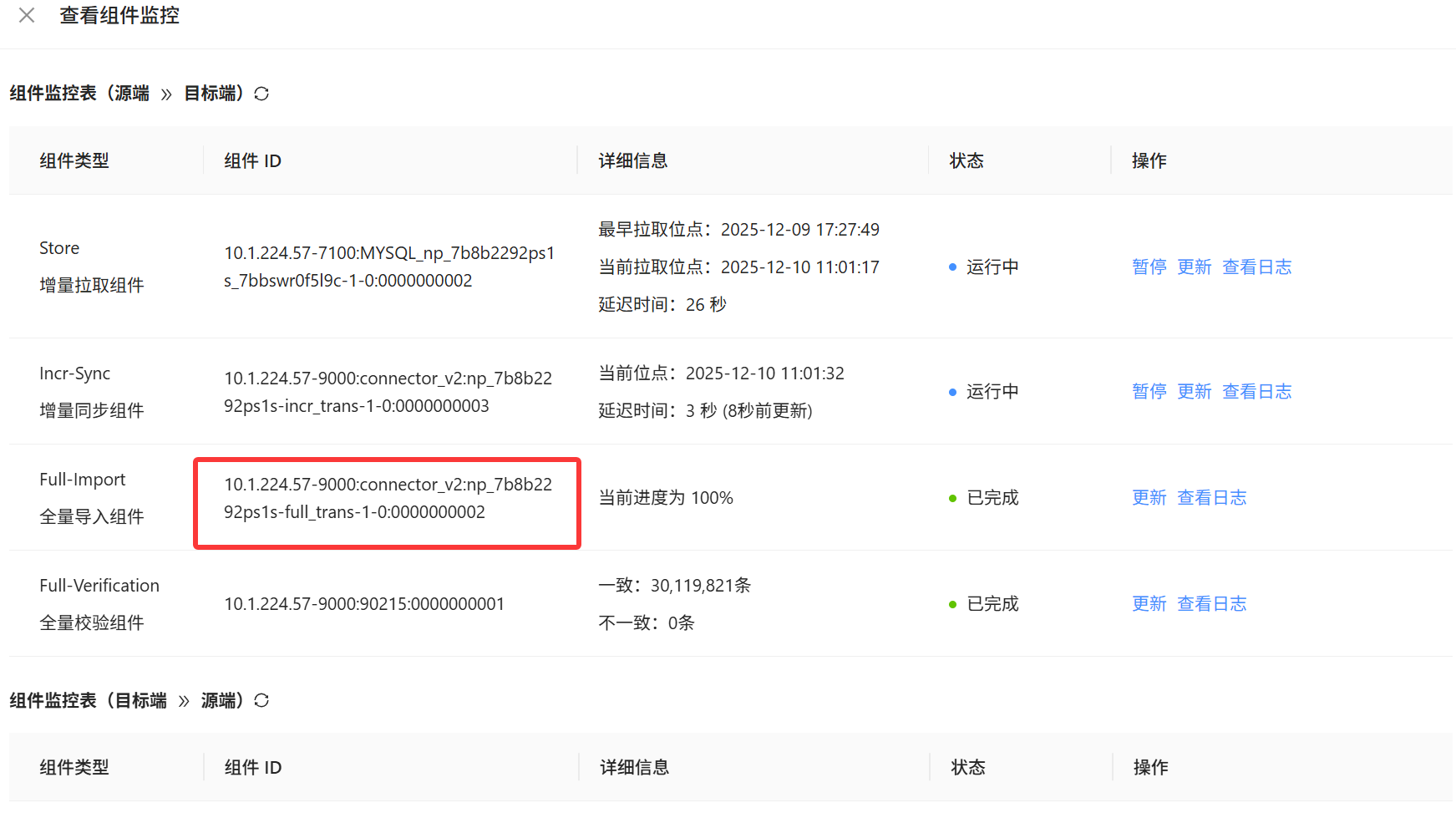Click 更新 for Incr-Sync component
Screen dimensions: 1456x818
pyautogui.click(x=1194, y=391)
